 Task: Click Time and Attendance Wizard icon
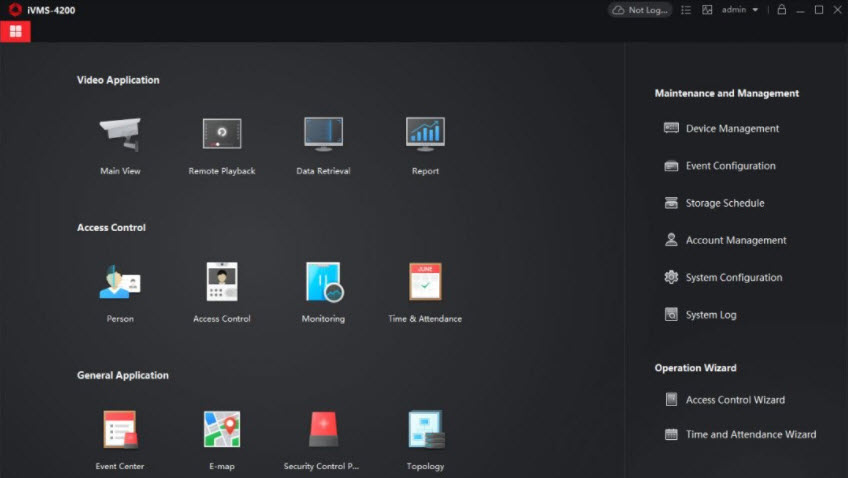pos(671,434)
